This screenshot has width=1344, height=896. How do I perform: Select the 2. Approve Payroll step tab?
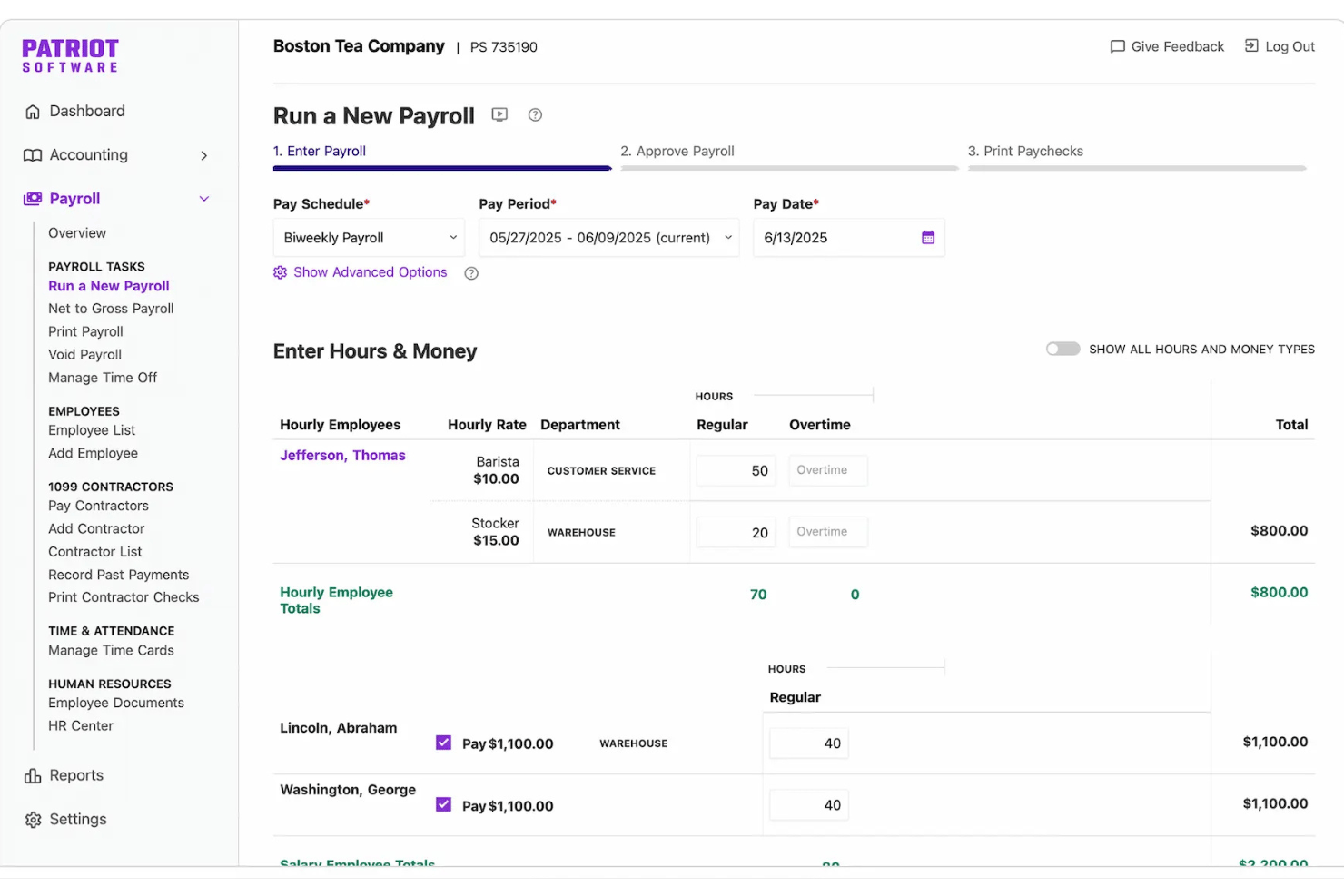[677, 151]
